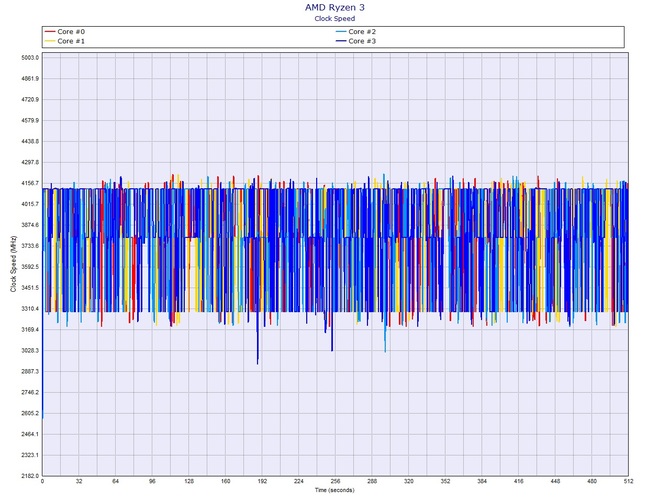
Task: Click the 2887.3 y-axis value
Action: tap(30, 372)
